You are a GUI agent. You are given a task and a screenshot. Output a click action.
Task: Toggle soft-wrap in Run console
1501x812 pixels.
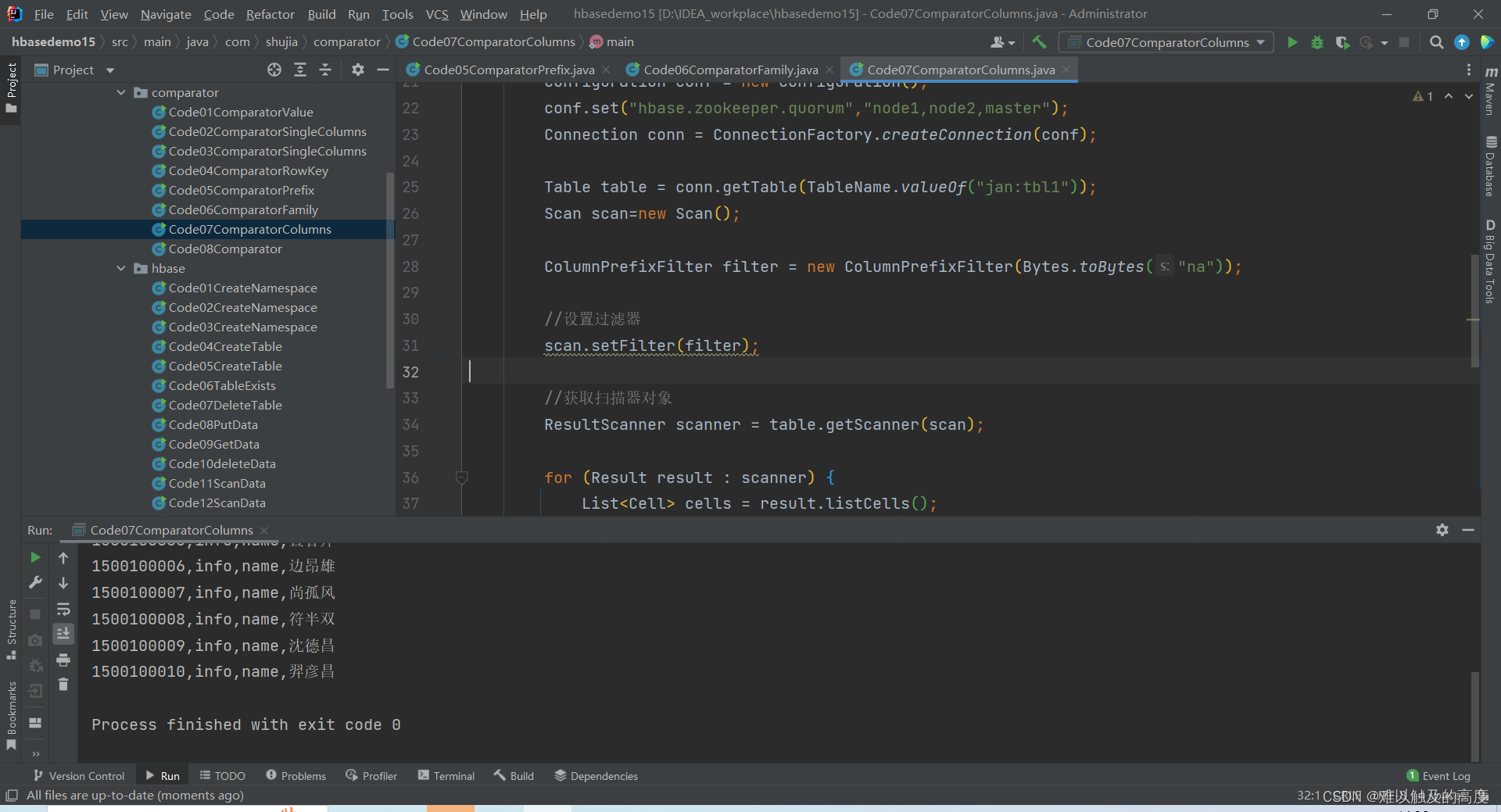click(63, 609)
